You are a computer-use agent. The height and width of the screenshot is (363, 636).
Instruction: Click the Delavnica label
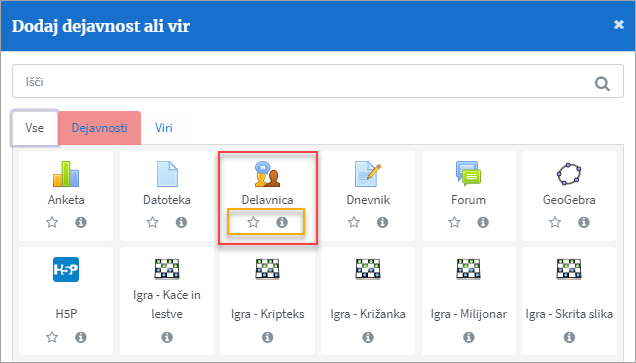pos(267,200)
